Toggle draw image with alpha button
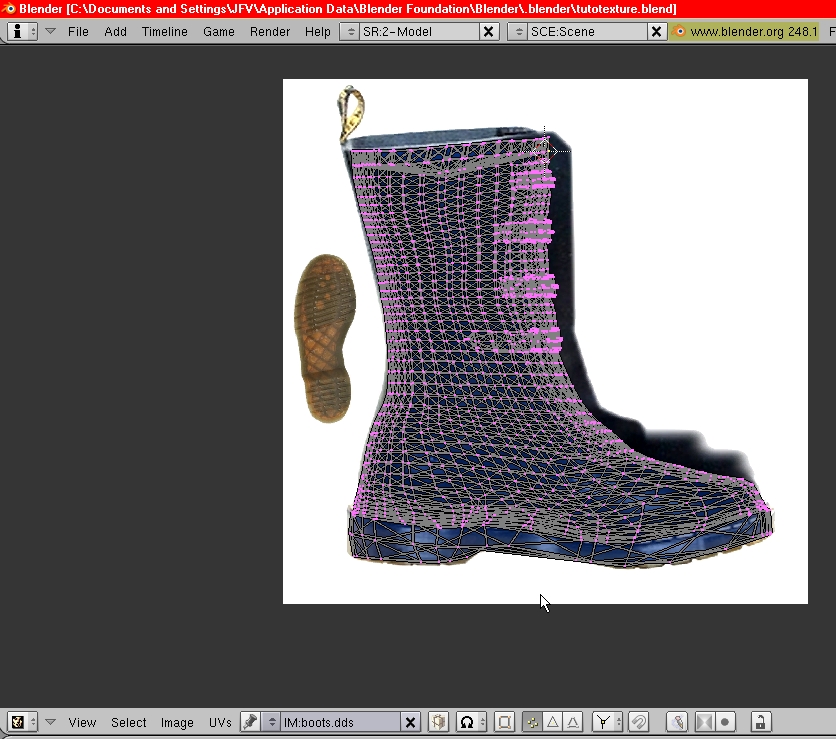Viewport: 836px width, 739px height. (704, 722)
